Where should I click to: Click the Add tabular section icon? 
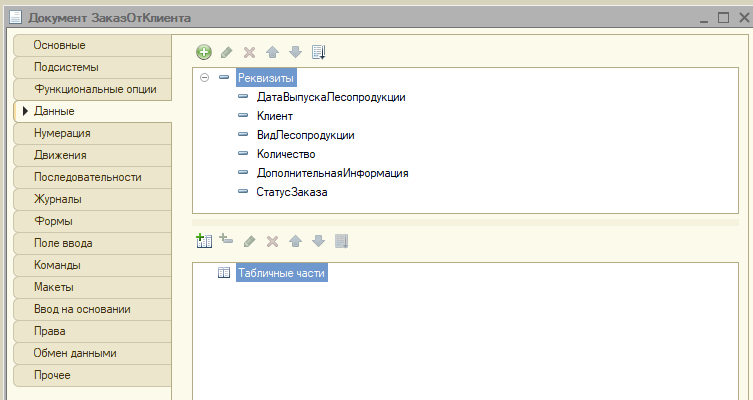(x=204, y=241)
